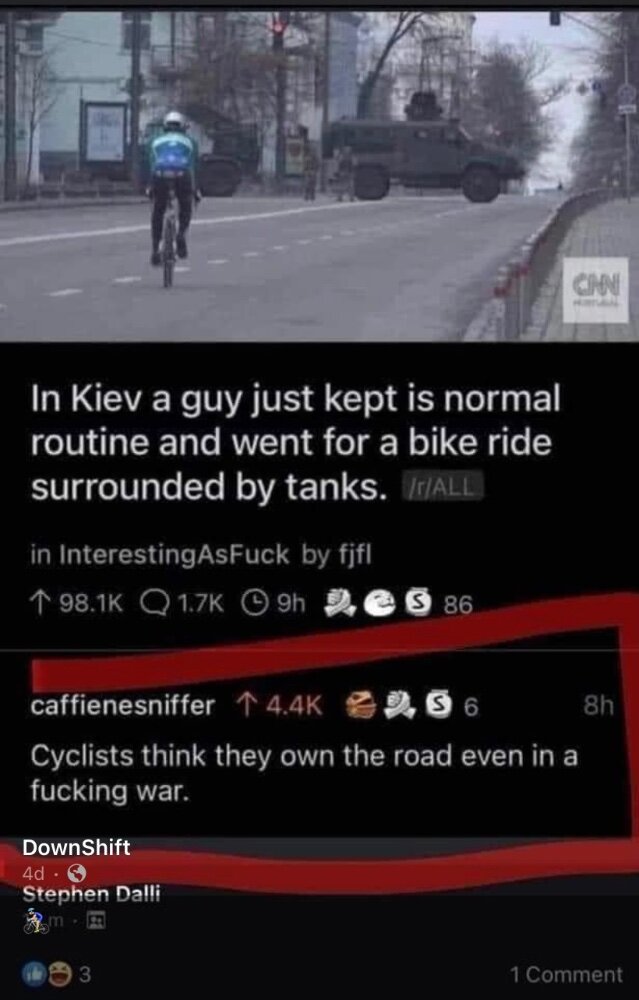Open Stephen Dalli's profile name
This screenshot has width=639, height=1000.
click(91, 894)
